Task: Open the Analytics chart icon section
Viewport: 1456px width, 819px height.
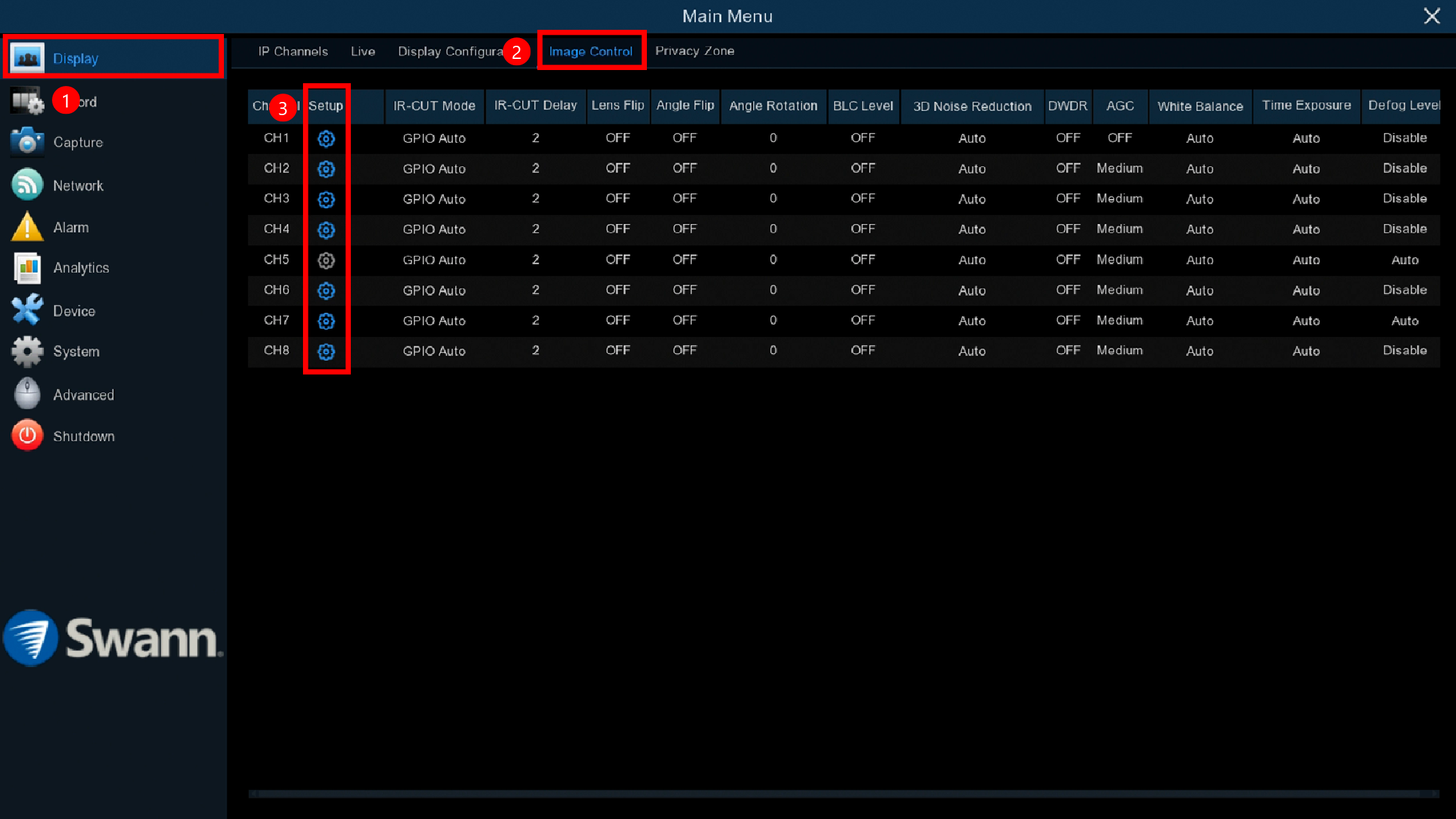Action: 27,268
